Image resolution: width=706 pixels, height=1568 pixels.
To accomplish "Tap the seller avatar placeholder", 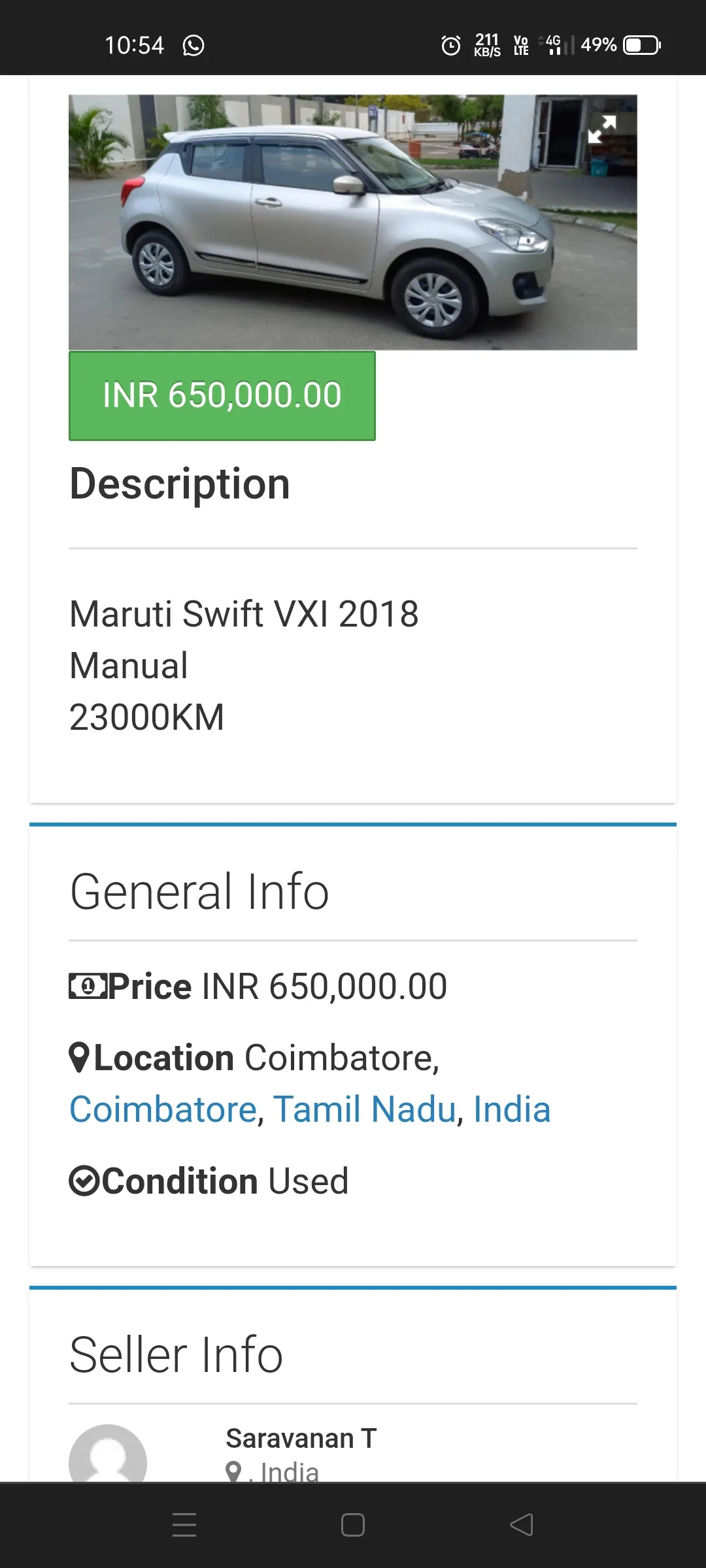I will 108,1454.
